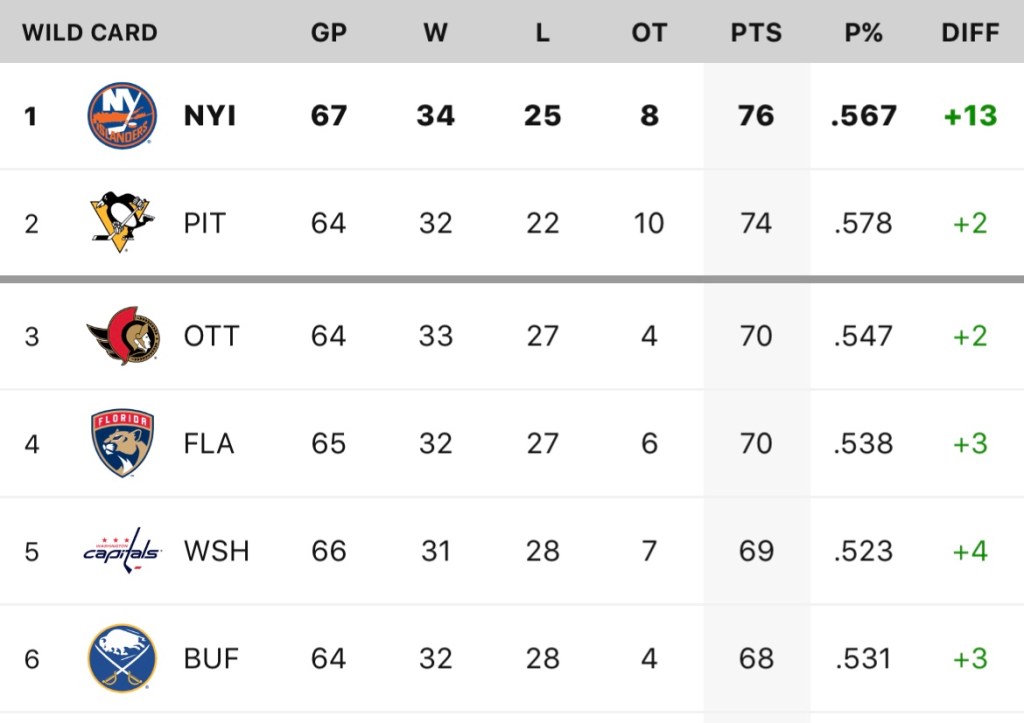
Task: Open the BUF team name
Action: pyautogui.click(x=211, y=658)
